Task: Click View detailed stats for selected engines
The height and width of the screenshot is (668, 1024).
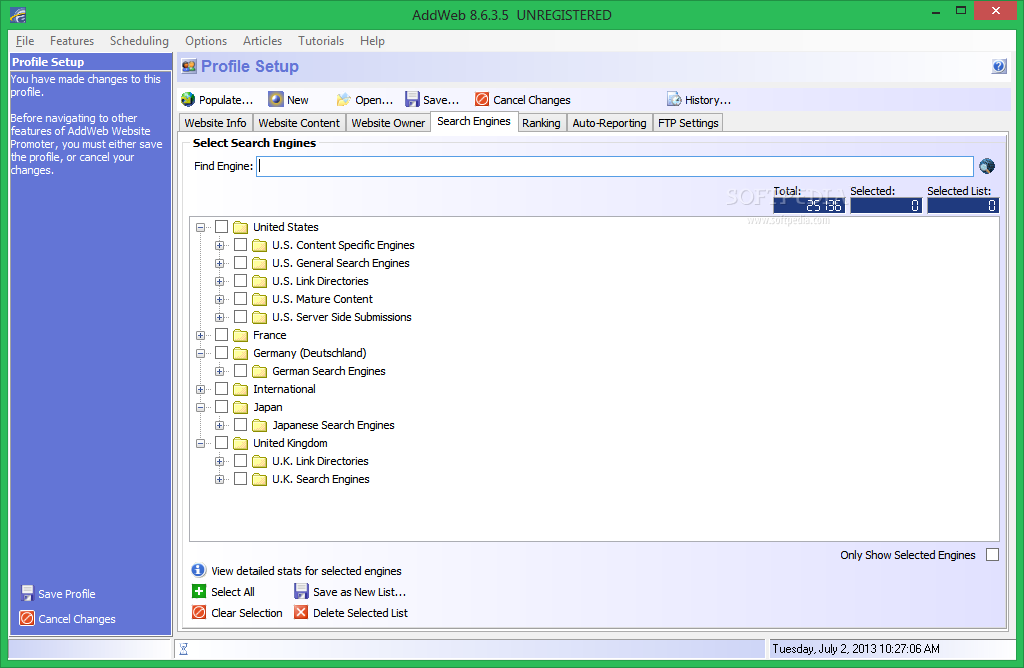Action: (306, 571)
